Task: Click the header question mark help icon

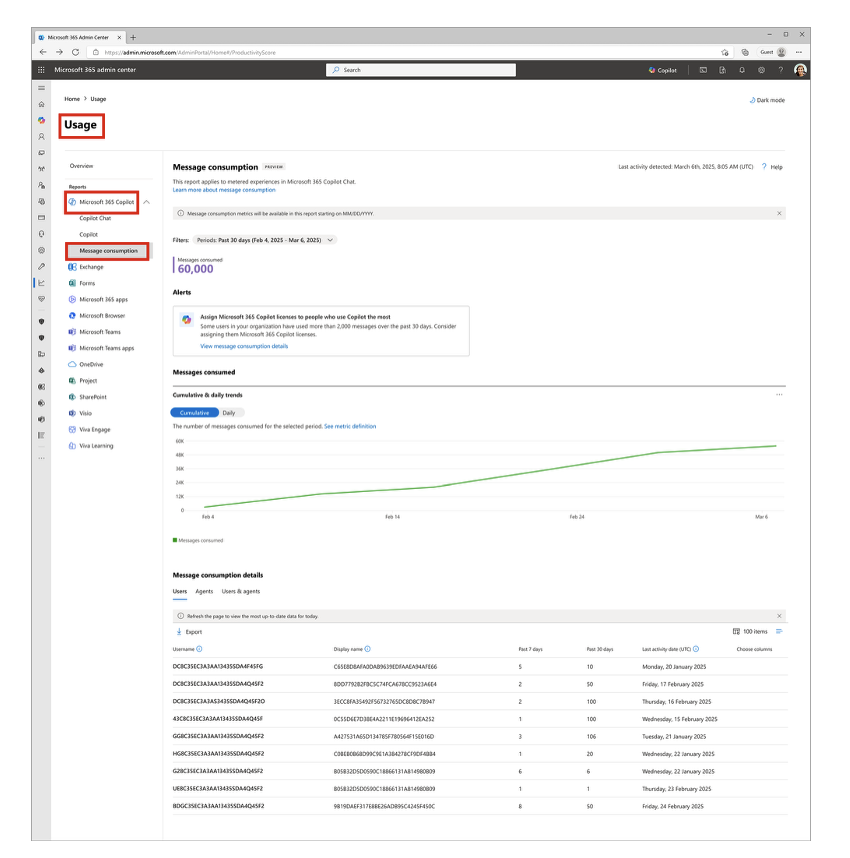Action: tap(780, 70)
